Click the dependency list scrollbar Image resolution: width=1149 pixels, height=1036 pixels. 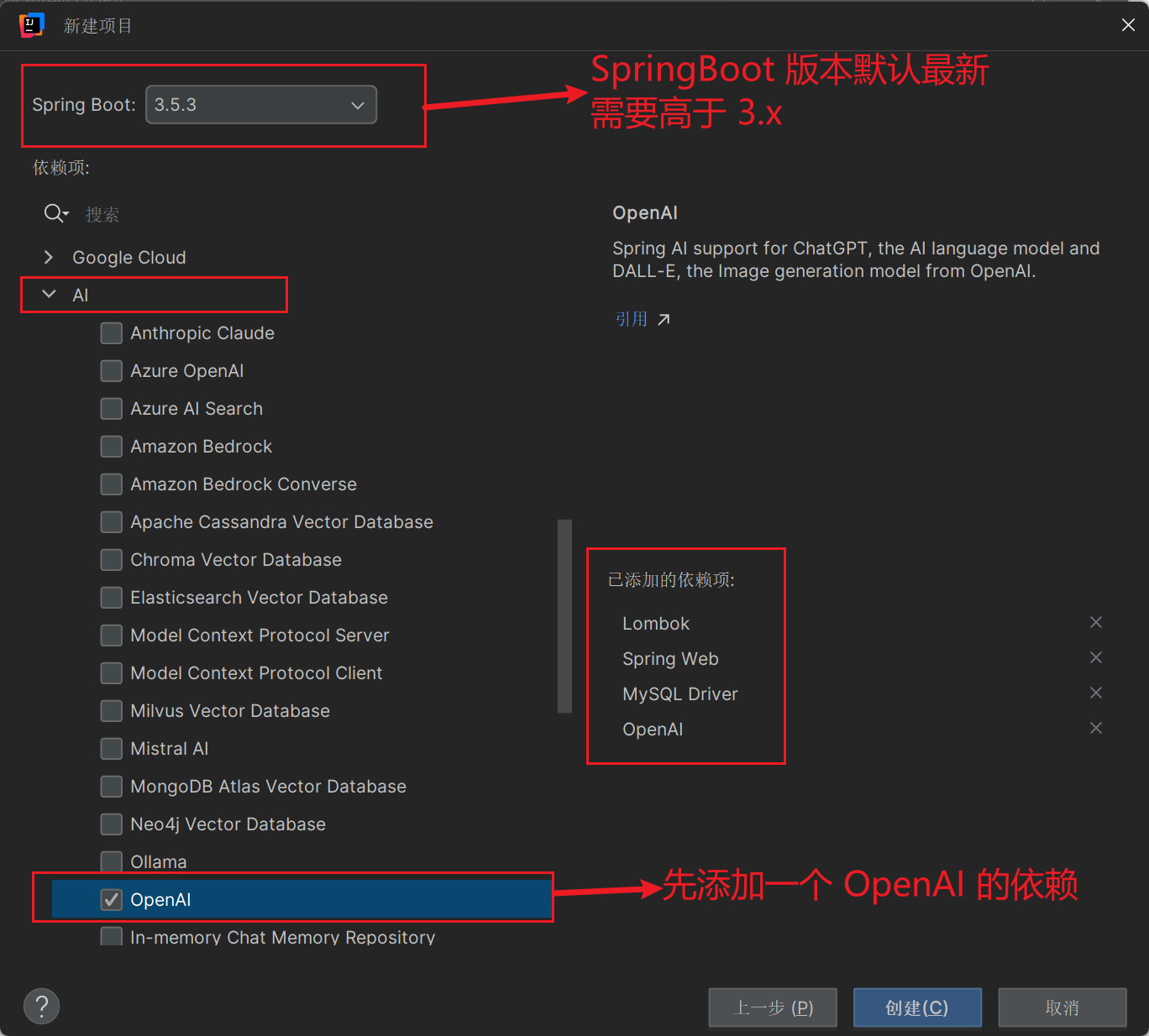point(564,616)
